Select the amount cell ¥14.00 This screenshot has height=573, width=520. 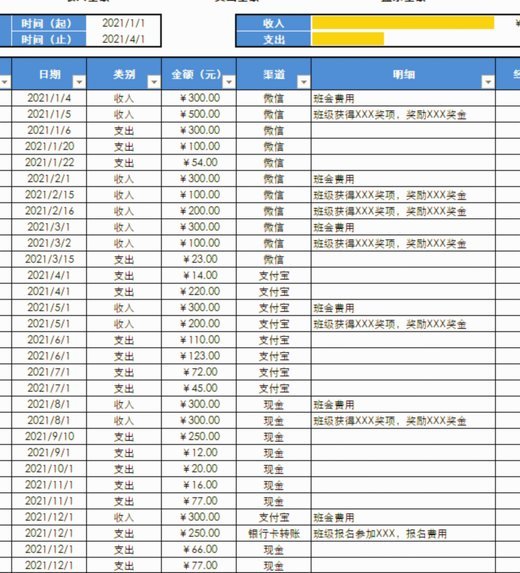click(x=199, y=275)
